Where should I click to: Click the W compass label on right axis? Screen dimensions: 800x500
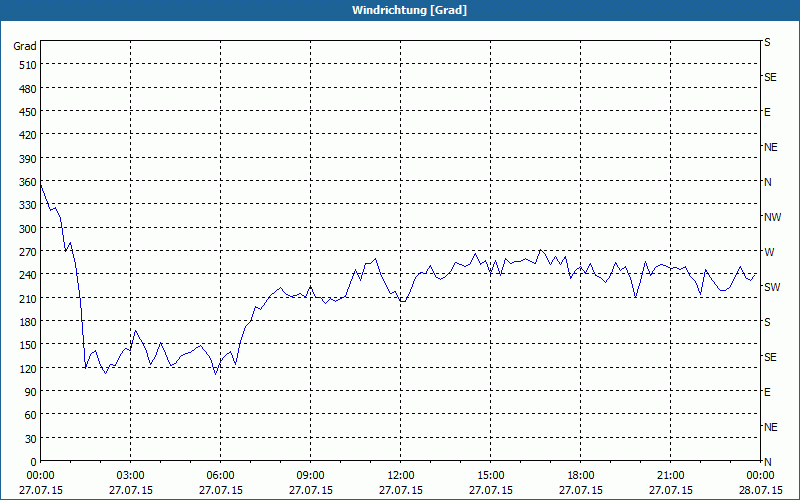click(x=769, y=252)
